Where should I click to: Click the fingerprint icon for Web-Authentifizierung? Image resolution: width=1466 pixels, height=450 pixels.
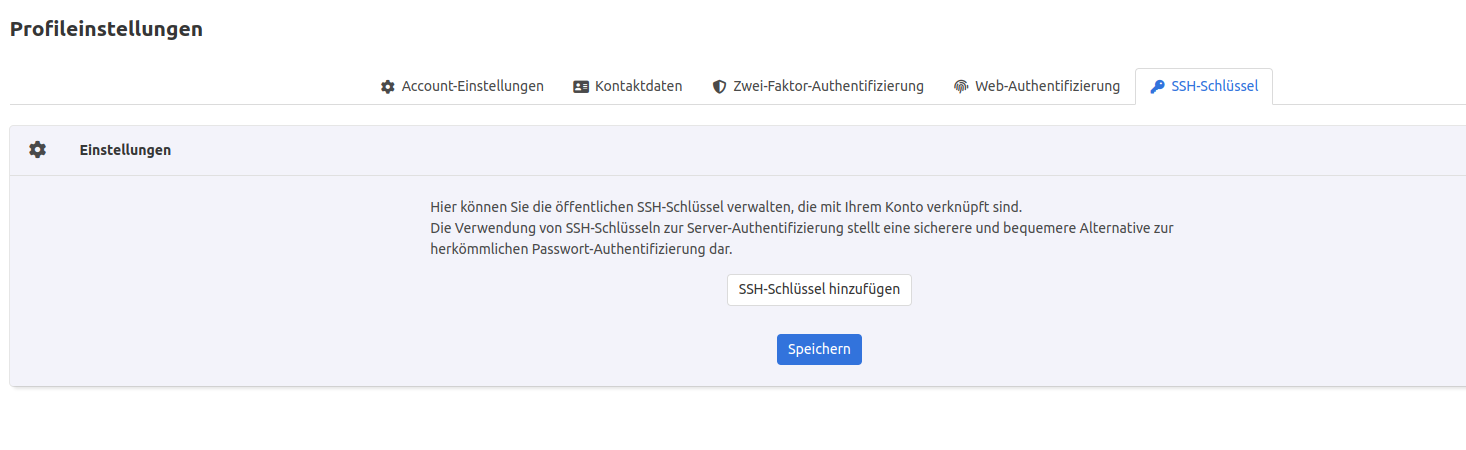(x=961, y=87)
